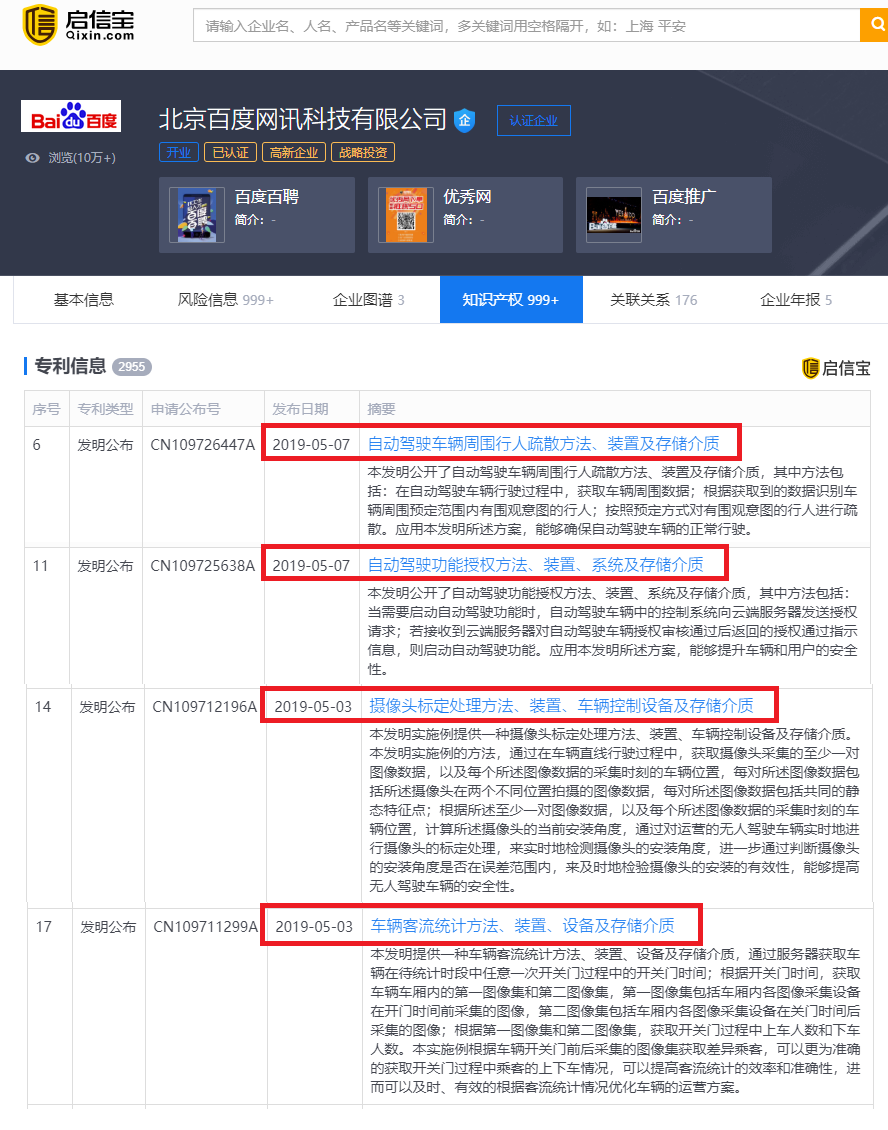
Task: Click the 优秀网 product name
Action: pos(468,197)
